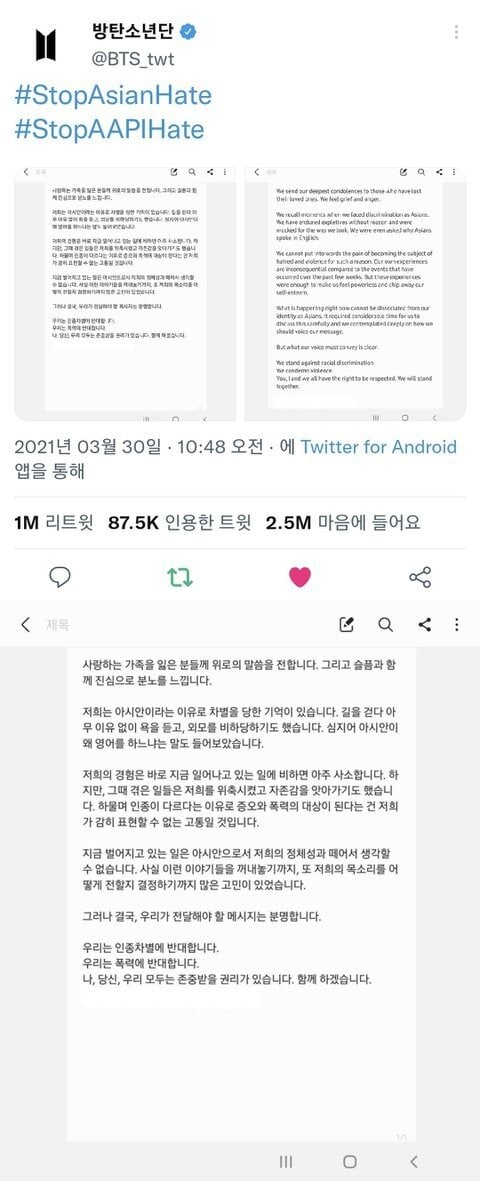
Task: Tap the BTS logo profile avatar
Action: click(45, 44)
